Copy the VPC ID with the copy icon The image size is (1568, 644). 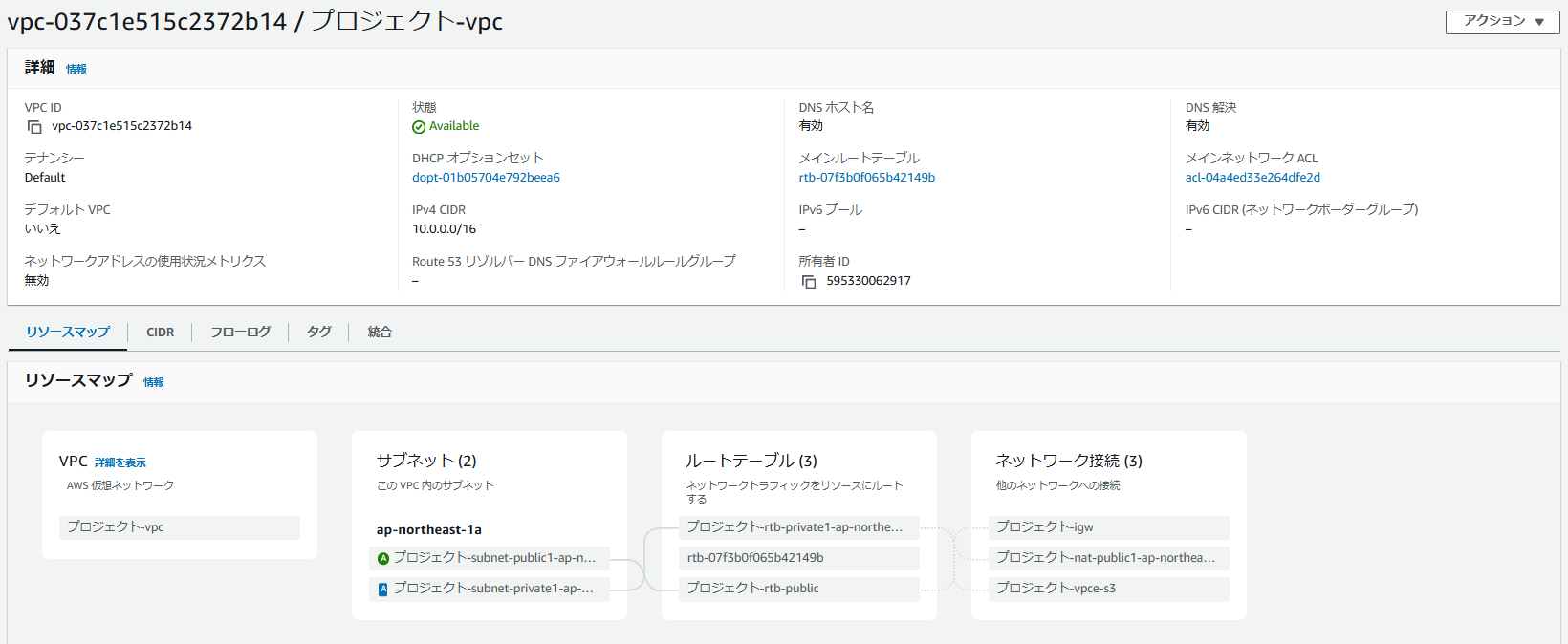click(x=34, y=127)
